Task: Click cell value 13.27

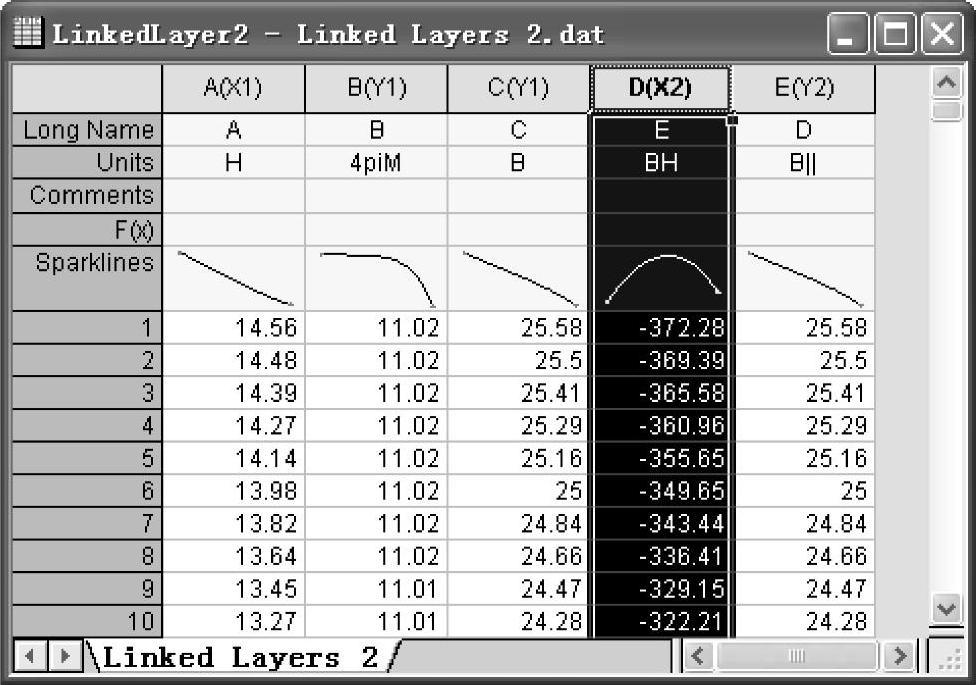Action: pyautogui.click(x=233, y=621)
